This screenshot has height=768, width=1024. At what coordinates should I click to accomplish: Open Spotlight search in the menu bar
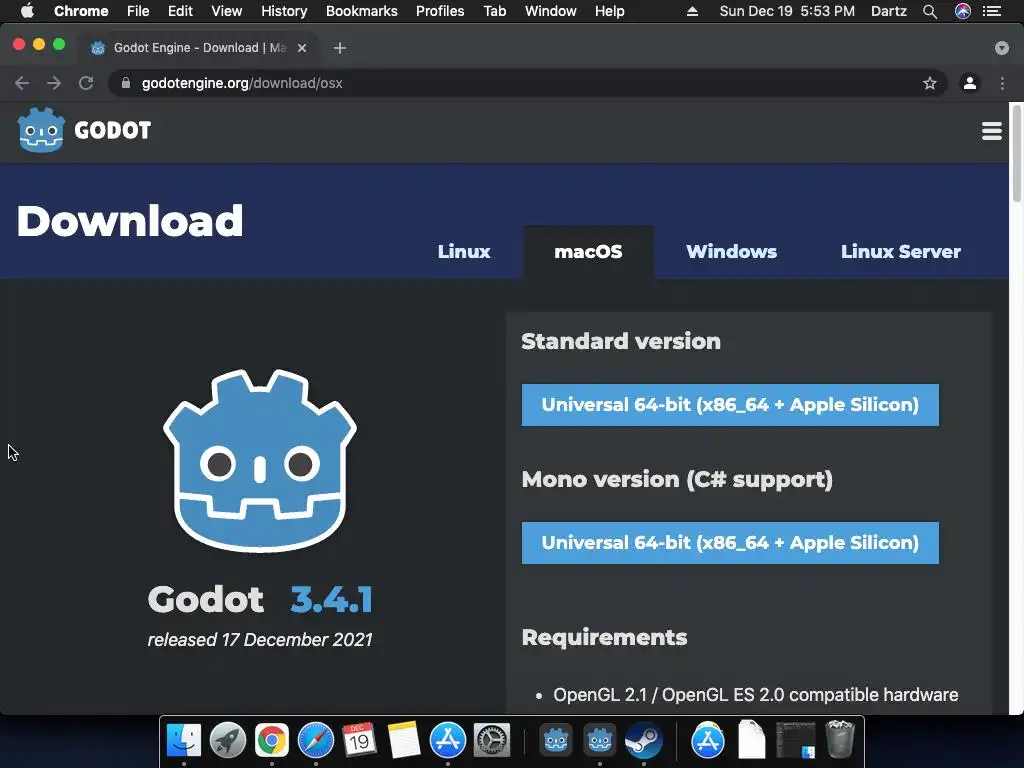coord(929,11)
